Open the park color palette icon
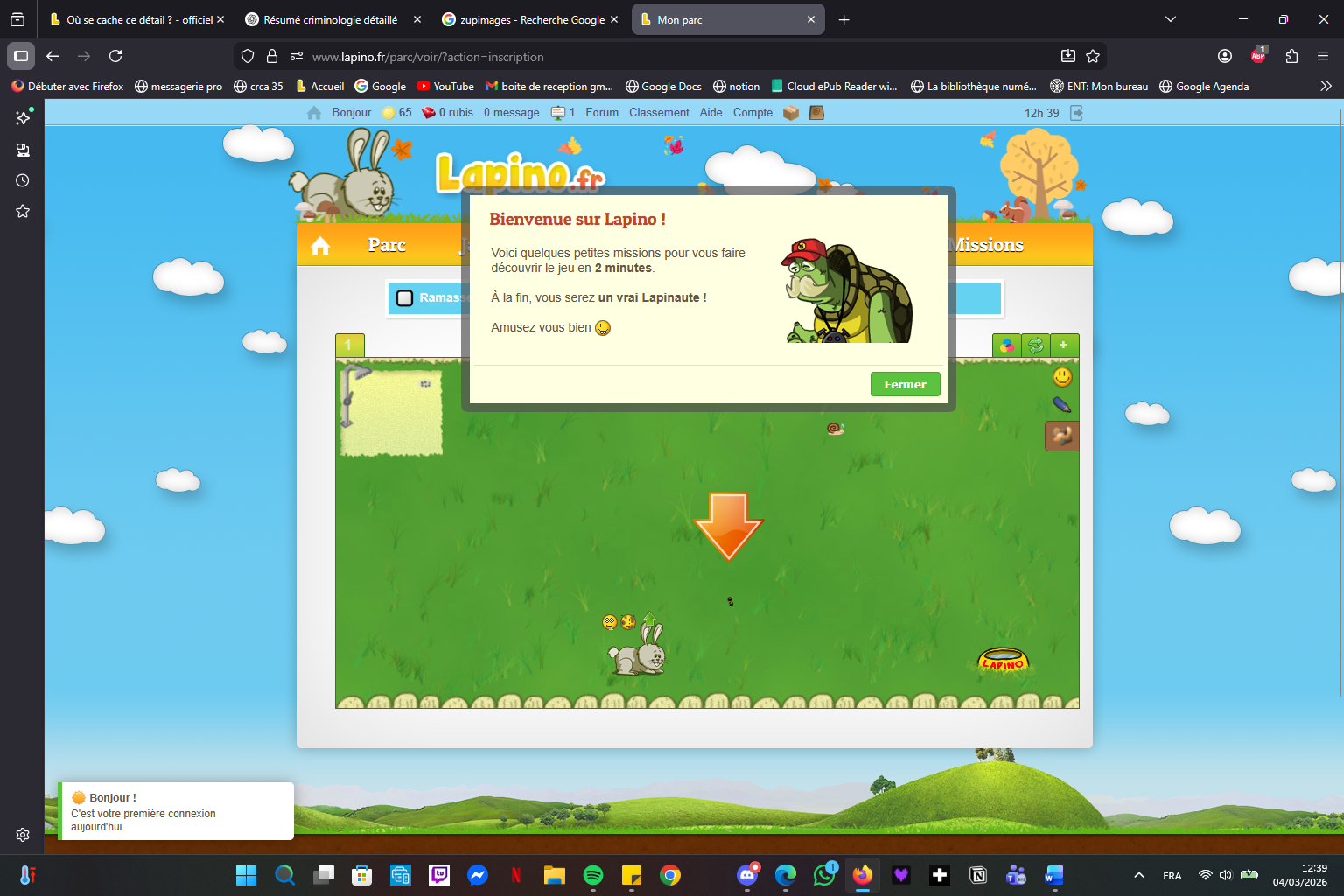The height and width of the screenshot is (896, 1344). tap(1007, 346)
